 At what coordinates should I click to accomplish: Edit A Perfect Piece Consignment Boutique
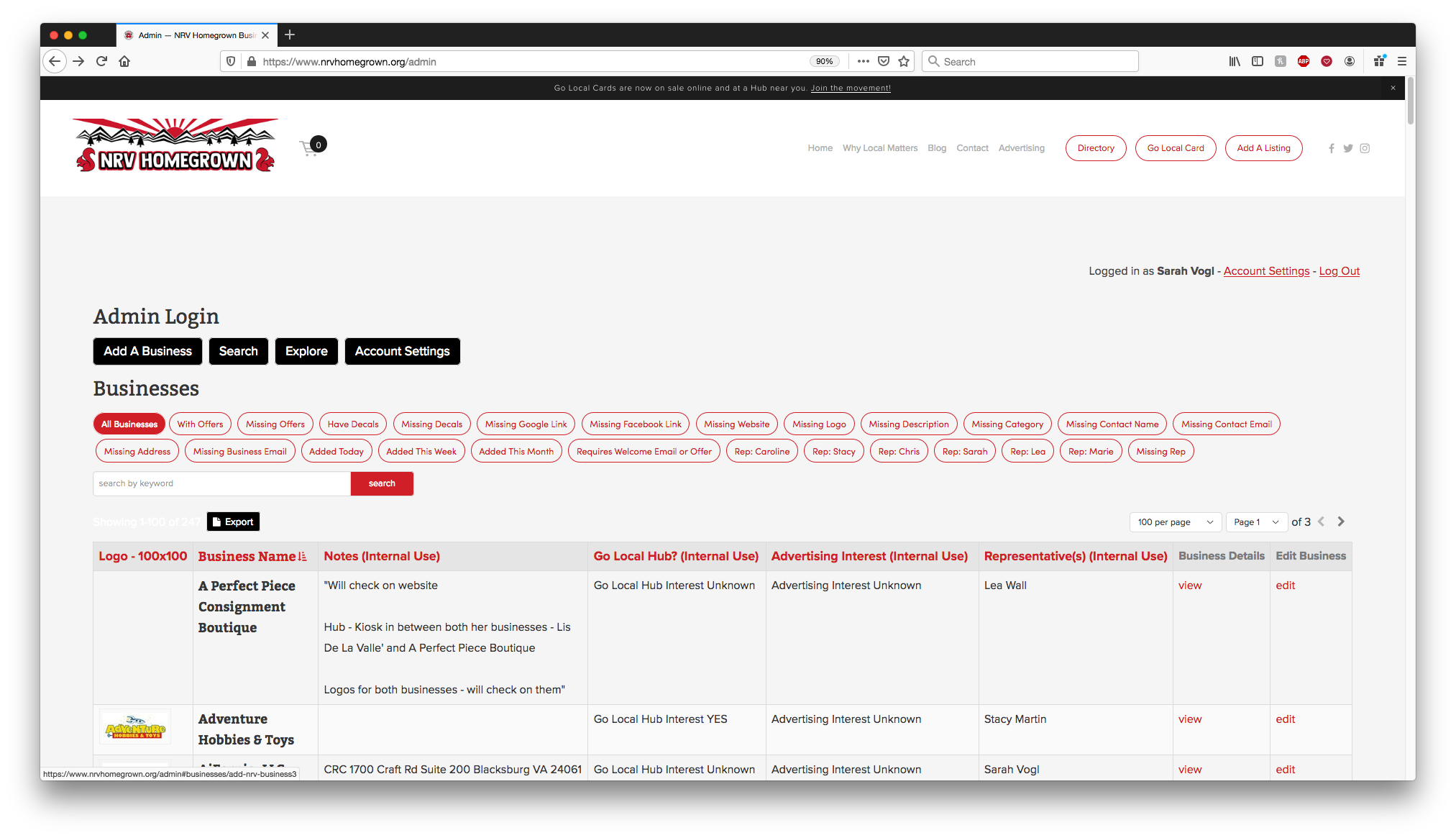click(x=1285, y=586)
